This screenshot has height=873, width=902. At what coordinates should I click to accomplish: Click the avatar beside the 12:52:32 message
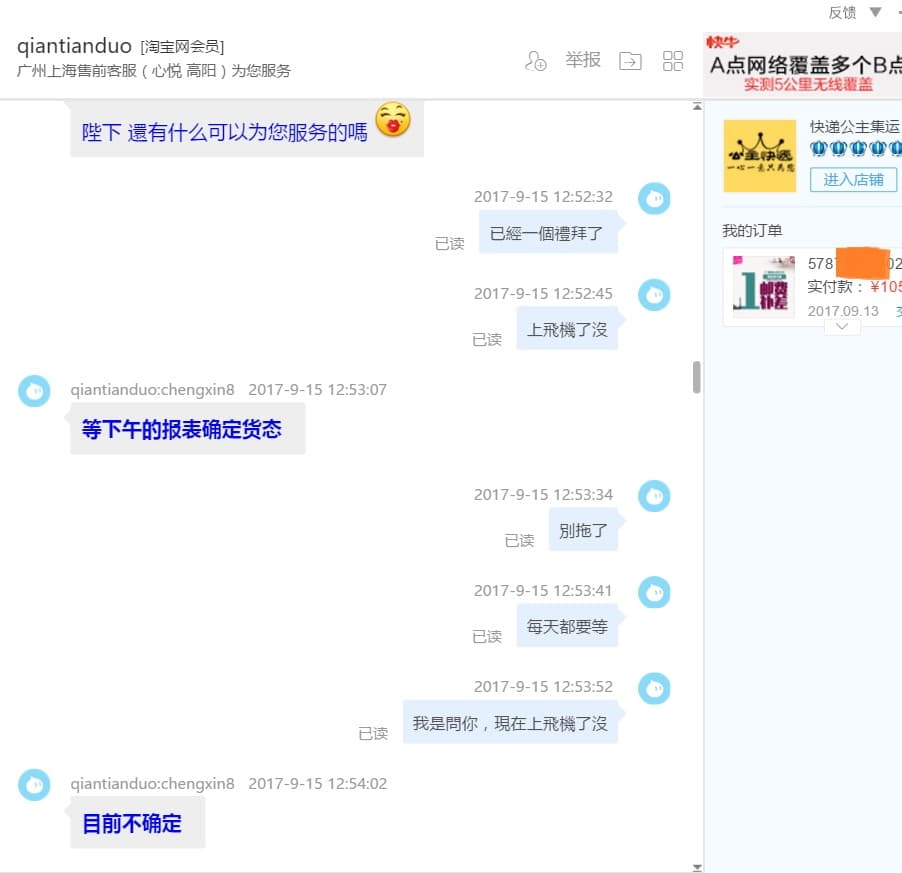tap(654, 198)
